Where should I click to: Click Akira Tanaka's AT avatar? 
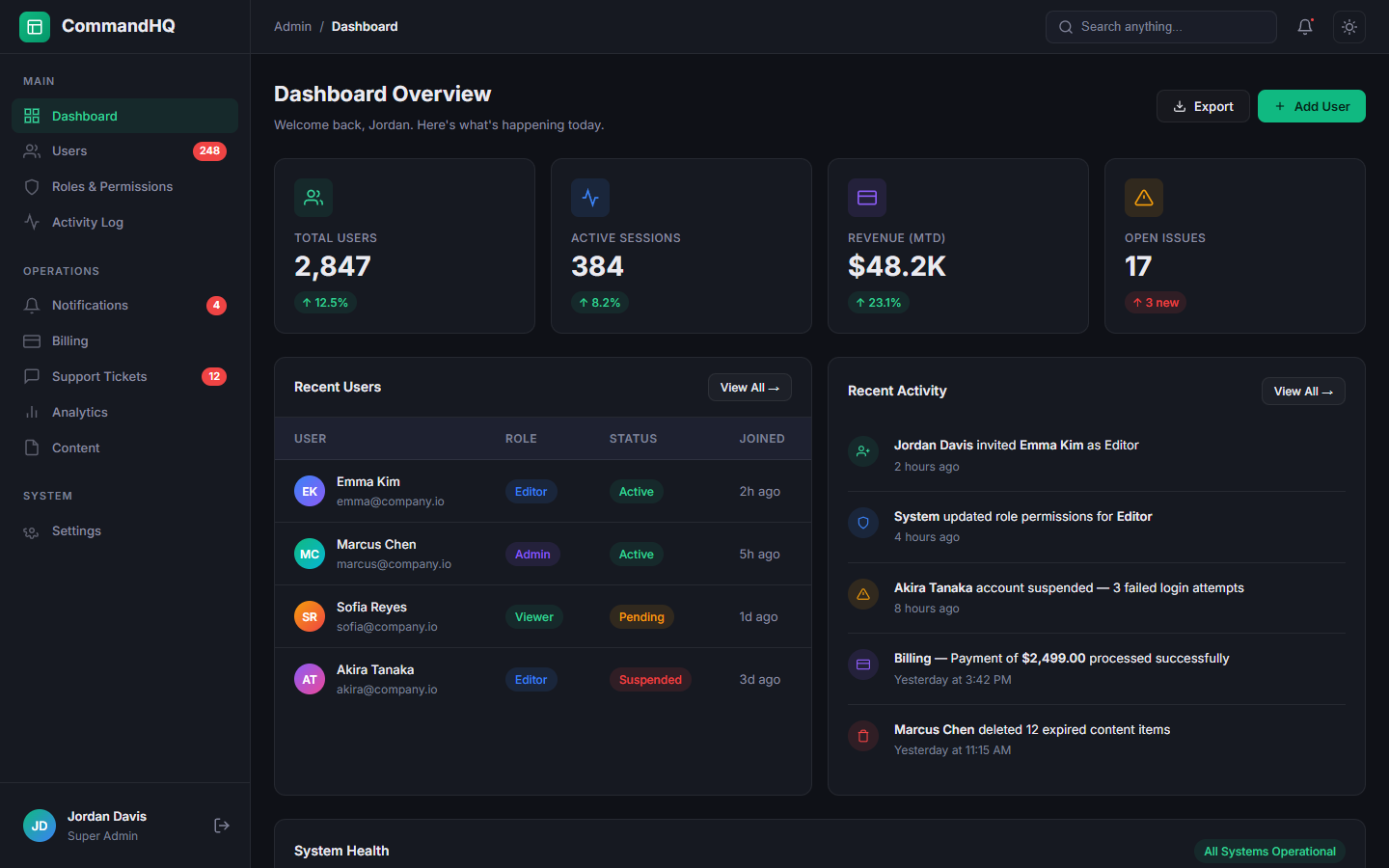(x=310, y=679)
